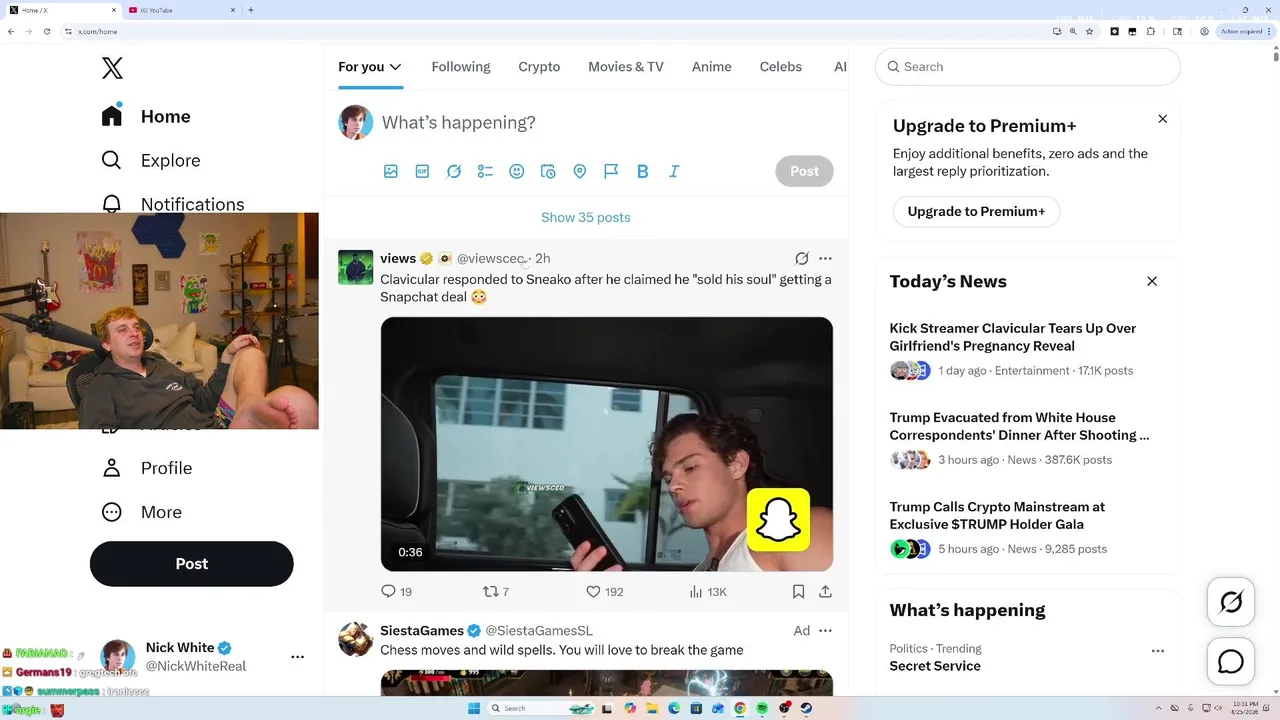Add media image to the post

(391, 171)
